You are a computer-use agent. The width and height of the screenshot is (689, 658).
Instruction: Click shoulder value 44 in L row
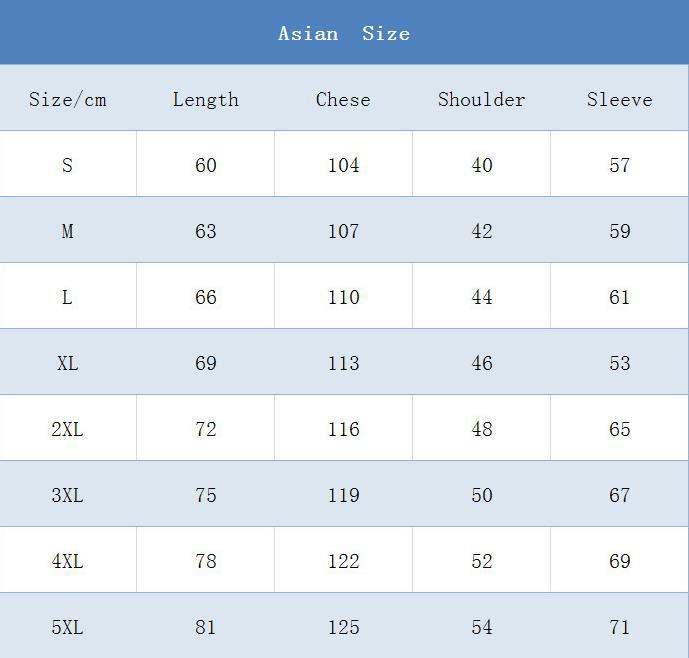pos(481,297)
